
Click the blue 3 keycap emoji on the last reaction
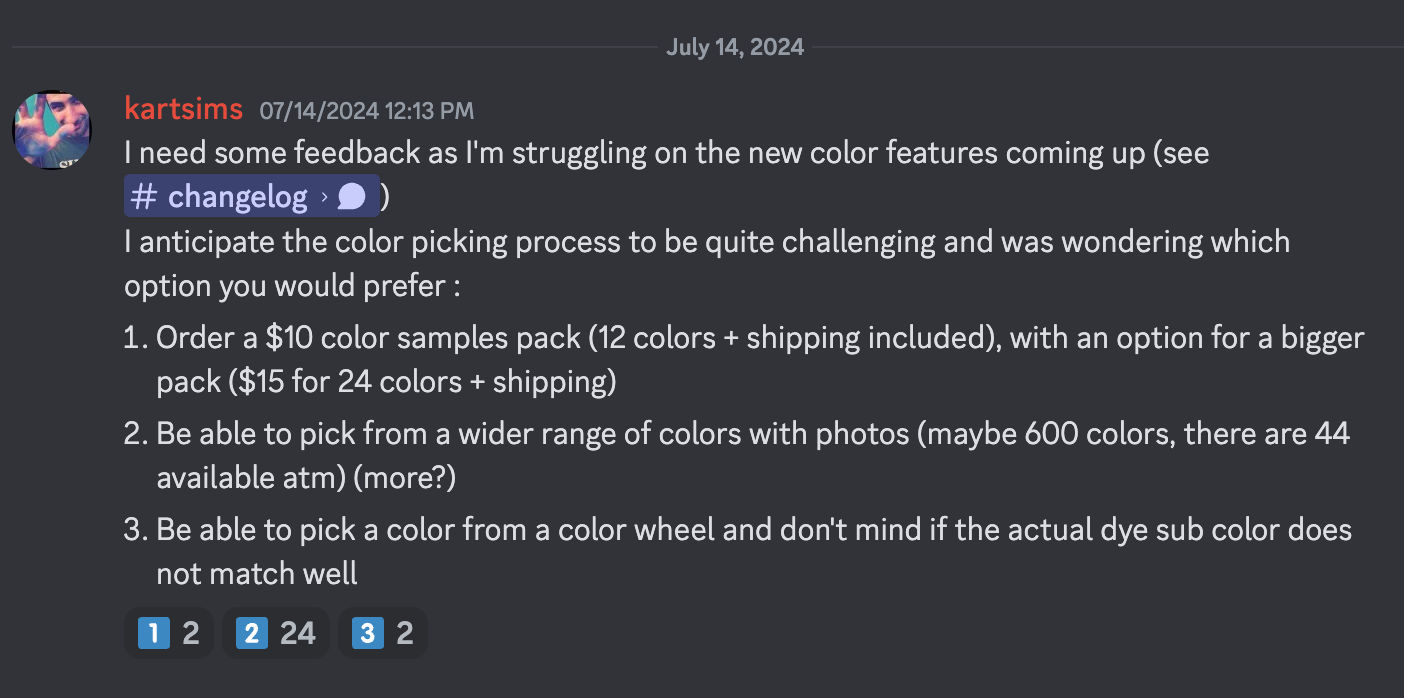point(367,632)
